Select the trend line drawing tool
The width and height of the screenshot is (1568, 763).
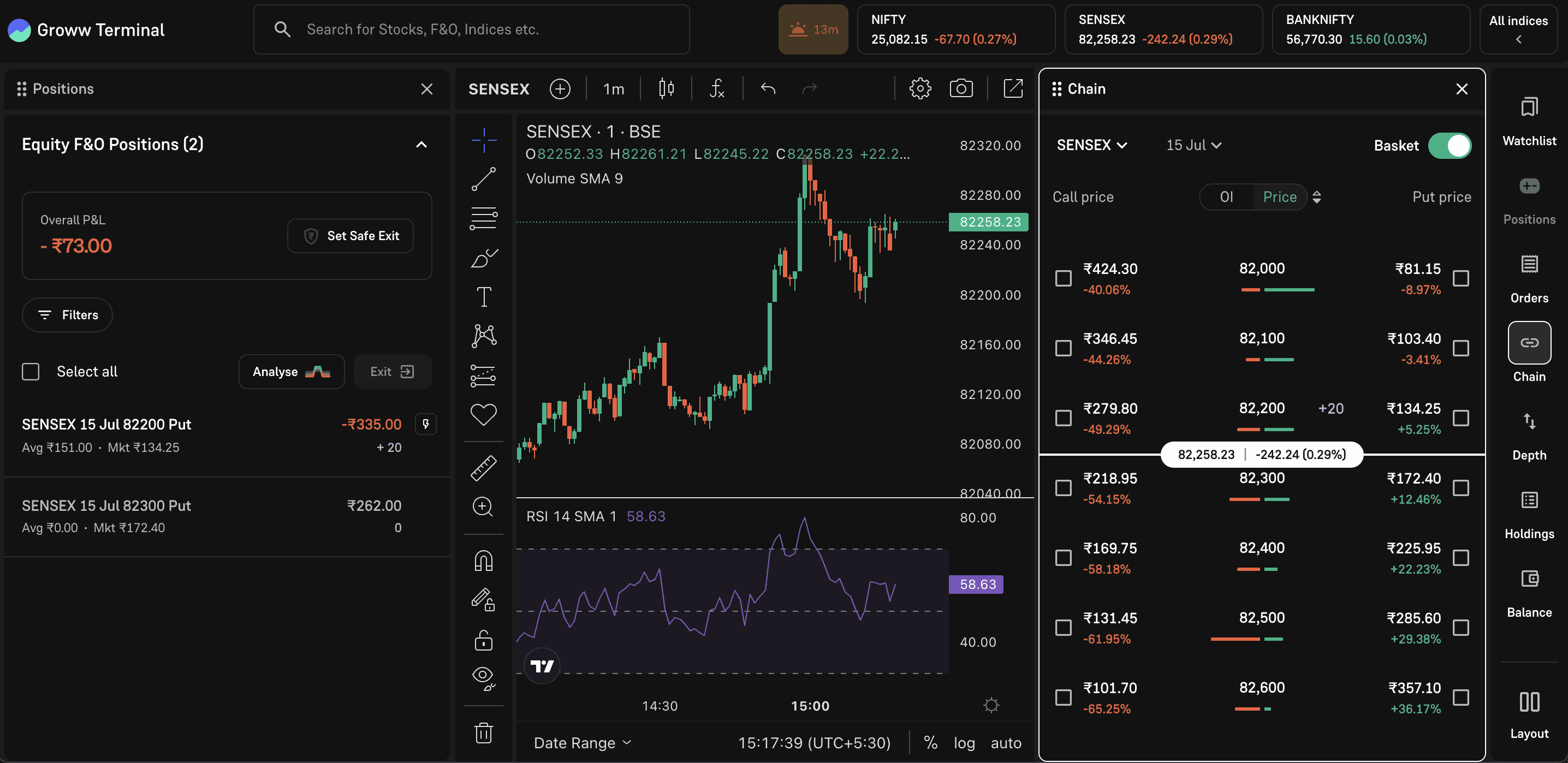pos(483,179)
